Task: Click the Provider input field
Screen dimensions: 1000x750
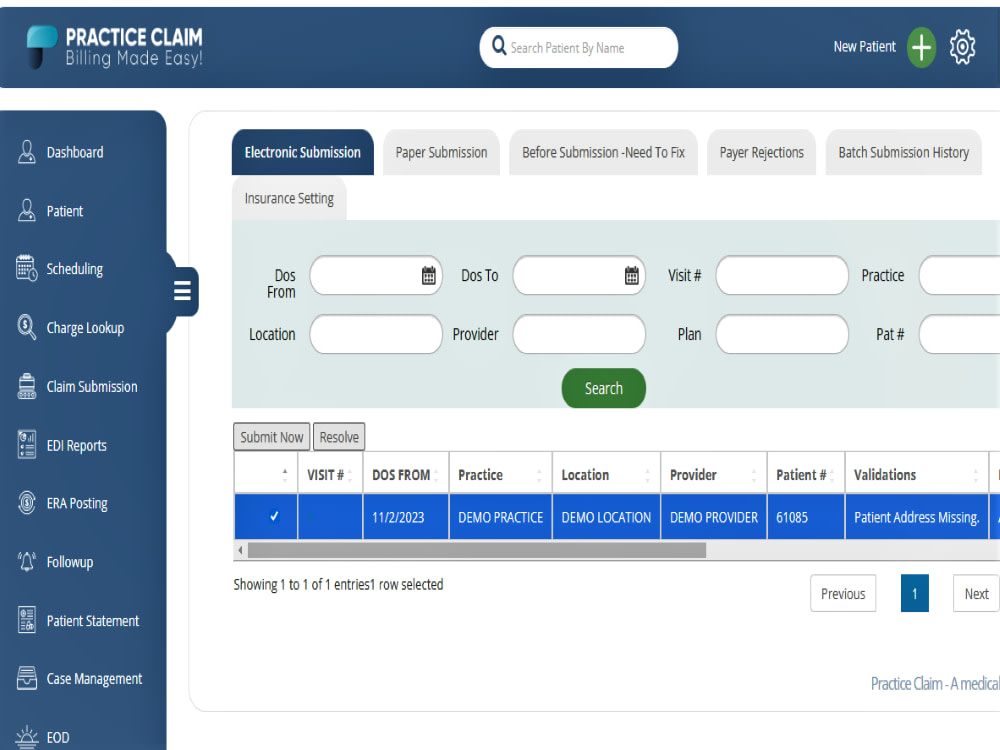Action: point(578,334)
